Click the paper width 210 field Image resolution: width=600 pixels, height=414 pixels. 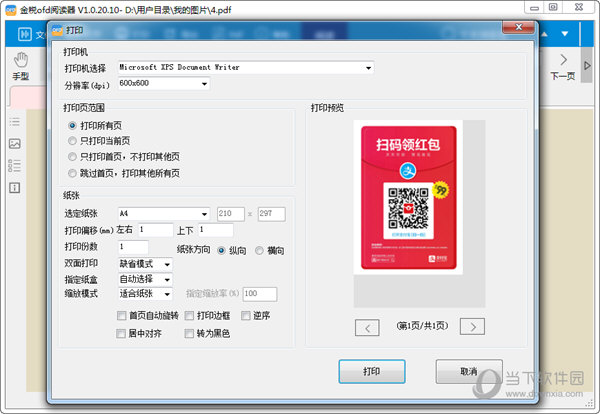coord(231,214)
